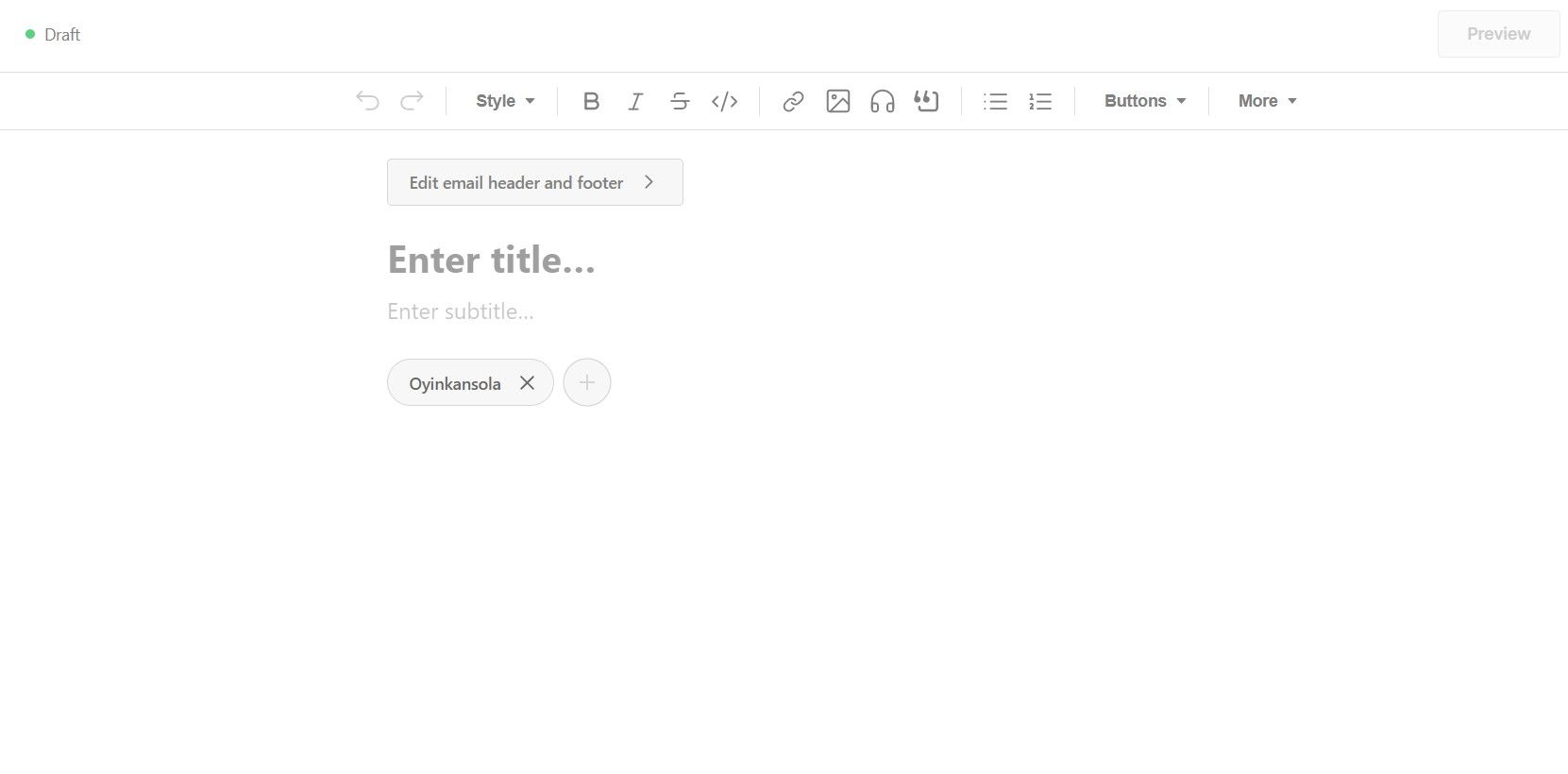Undo the last edit
This screenshot has width=1568, height=774.
(x=367, y=101)
